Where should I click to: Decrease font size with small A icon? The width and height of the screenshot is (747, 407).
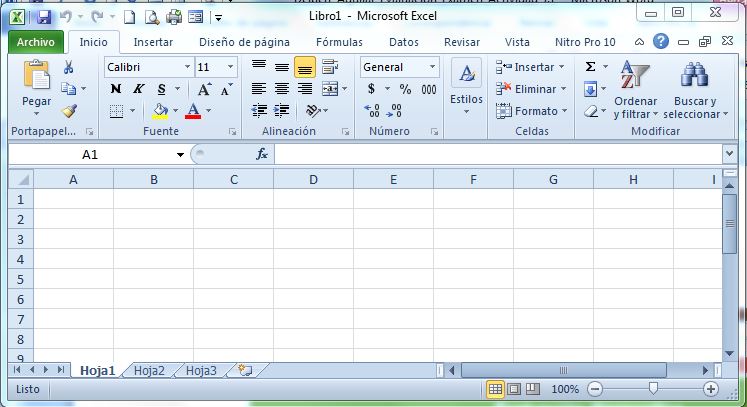pos(226,89)
